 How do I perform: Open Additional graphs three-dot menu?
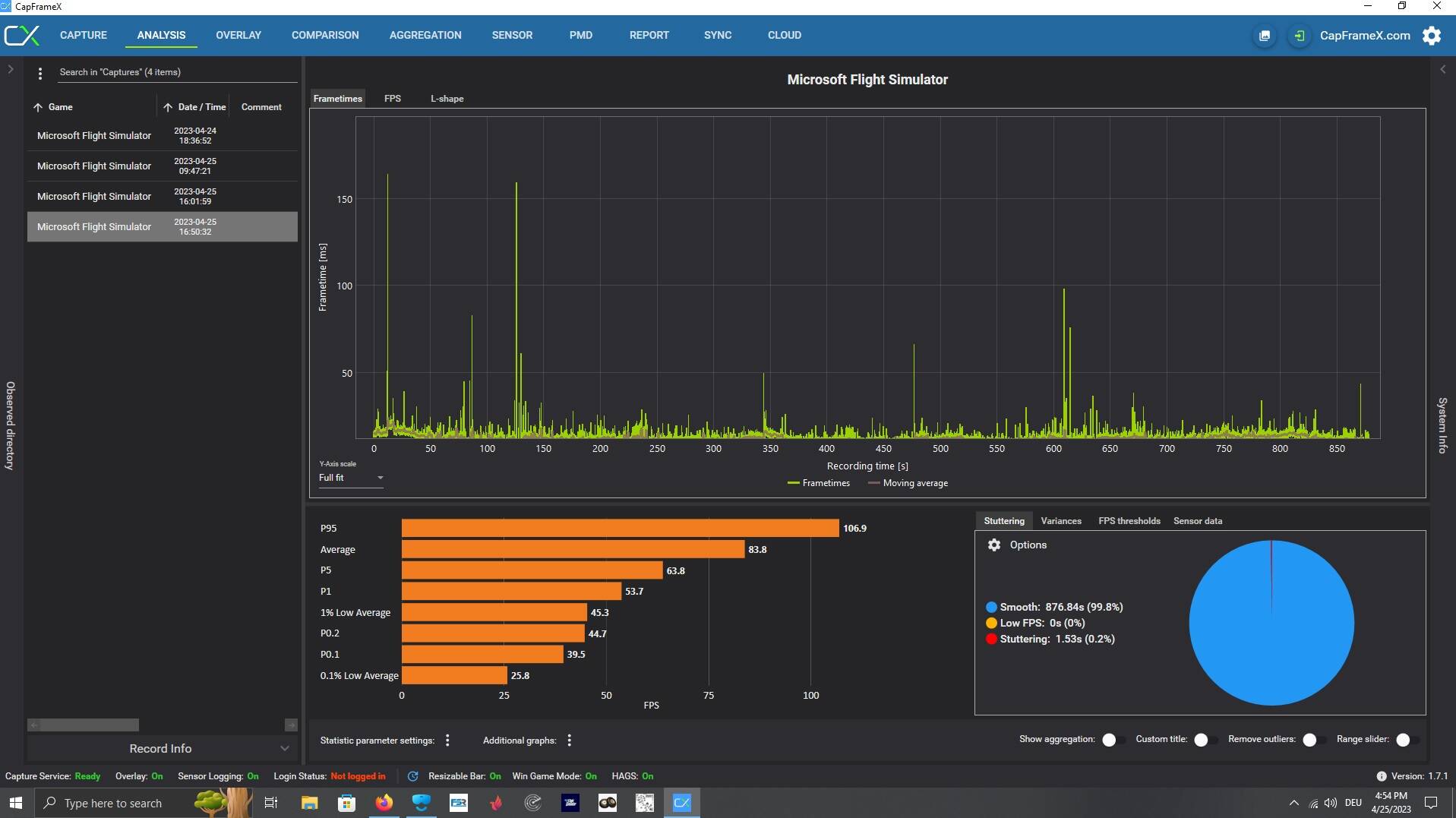570,741
